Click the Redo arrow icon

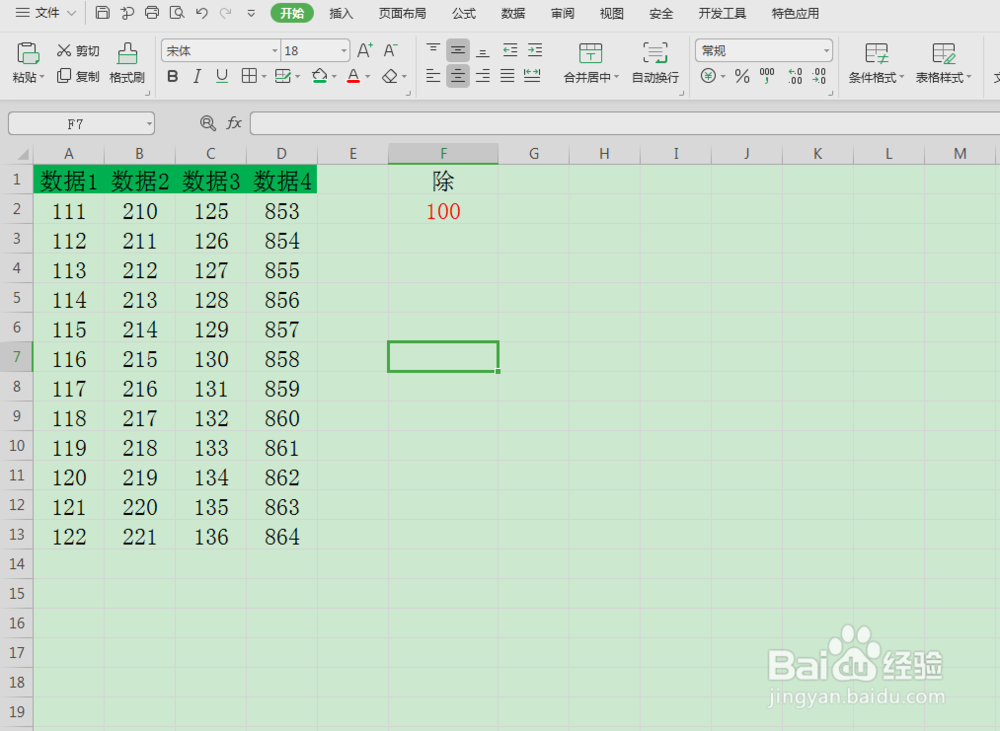coord(225,13)
